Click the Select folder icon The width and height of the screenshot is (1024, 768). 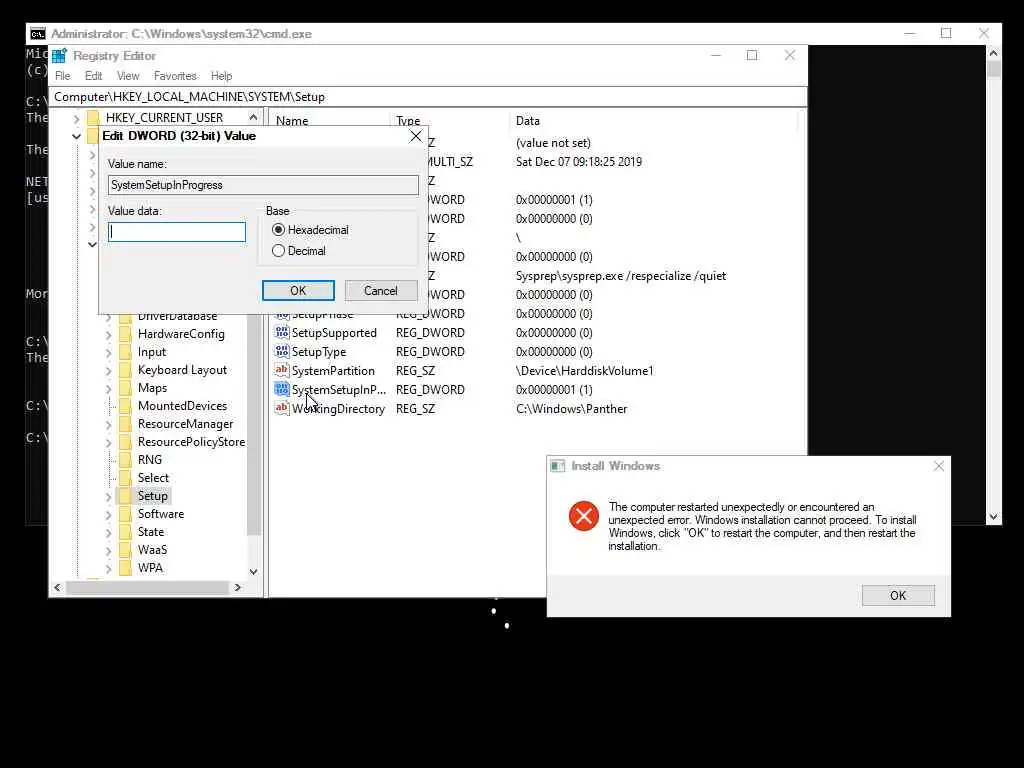125,478
